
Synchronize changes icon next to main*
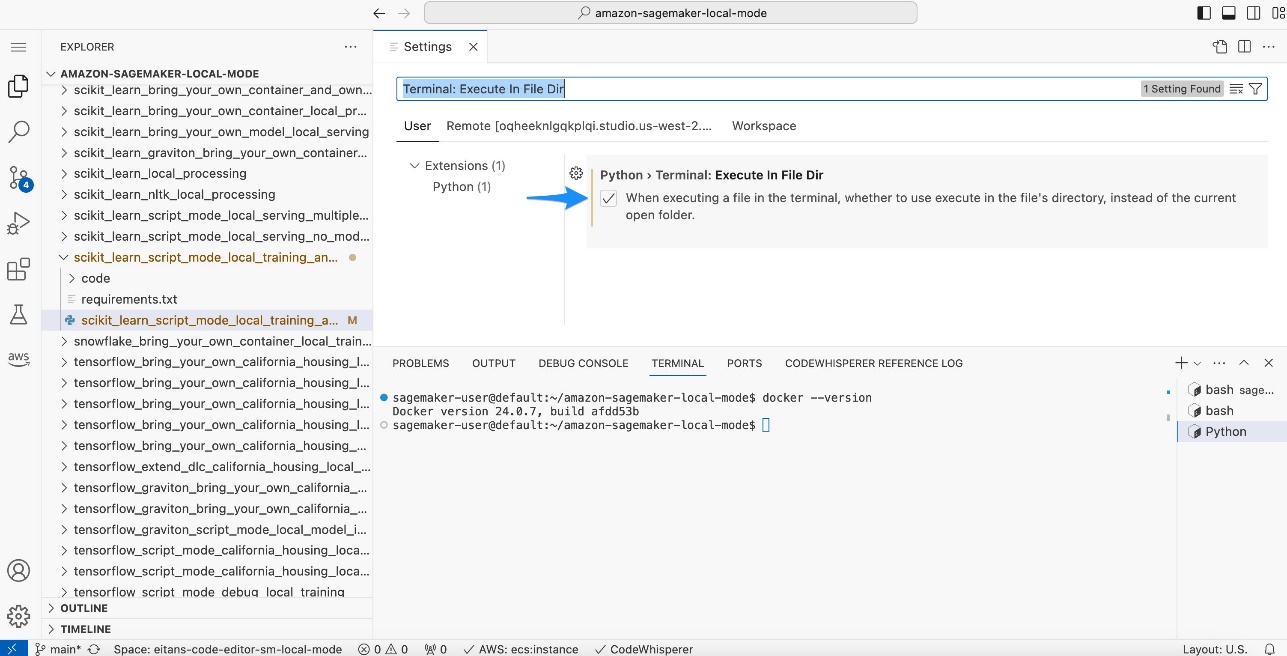tap(94, 649)
